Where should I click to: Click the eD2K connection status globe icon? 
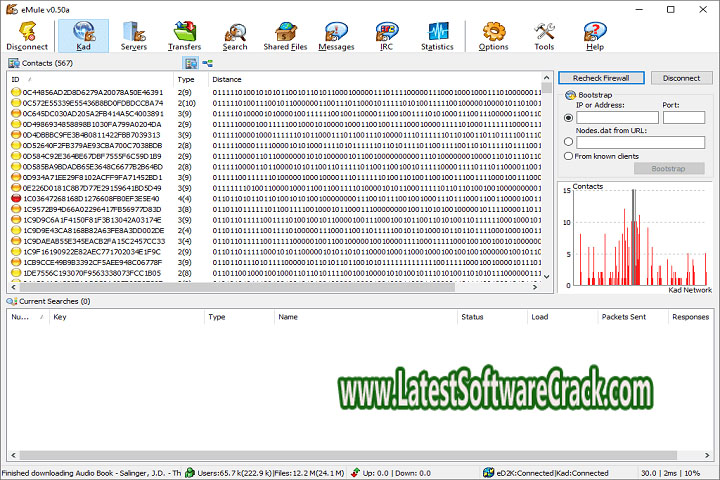[489, 473]
